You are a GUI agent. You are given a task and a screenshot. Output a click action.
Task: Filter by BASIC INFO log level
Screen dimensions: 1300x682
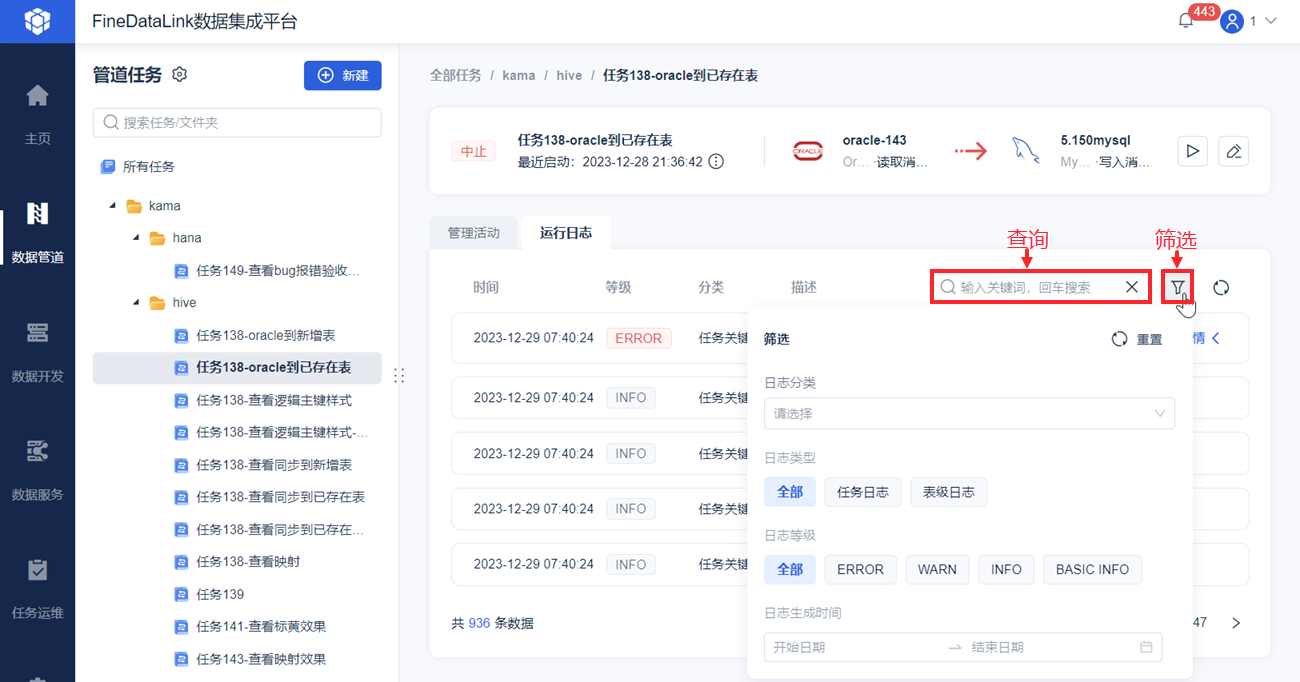(x=1092, y=569)
